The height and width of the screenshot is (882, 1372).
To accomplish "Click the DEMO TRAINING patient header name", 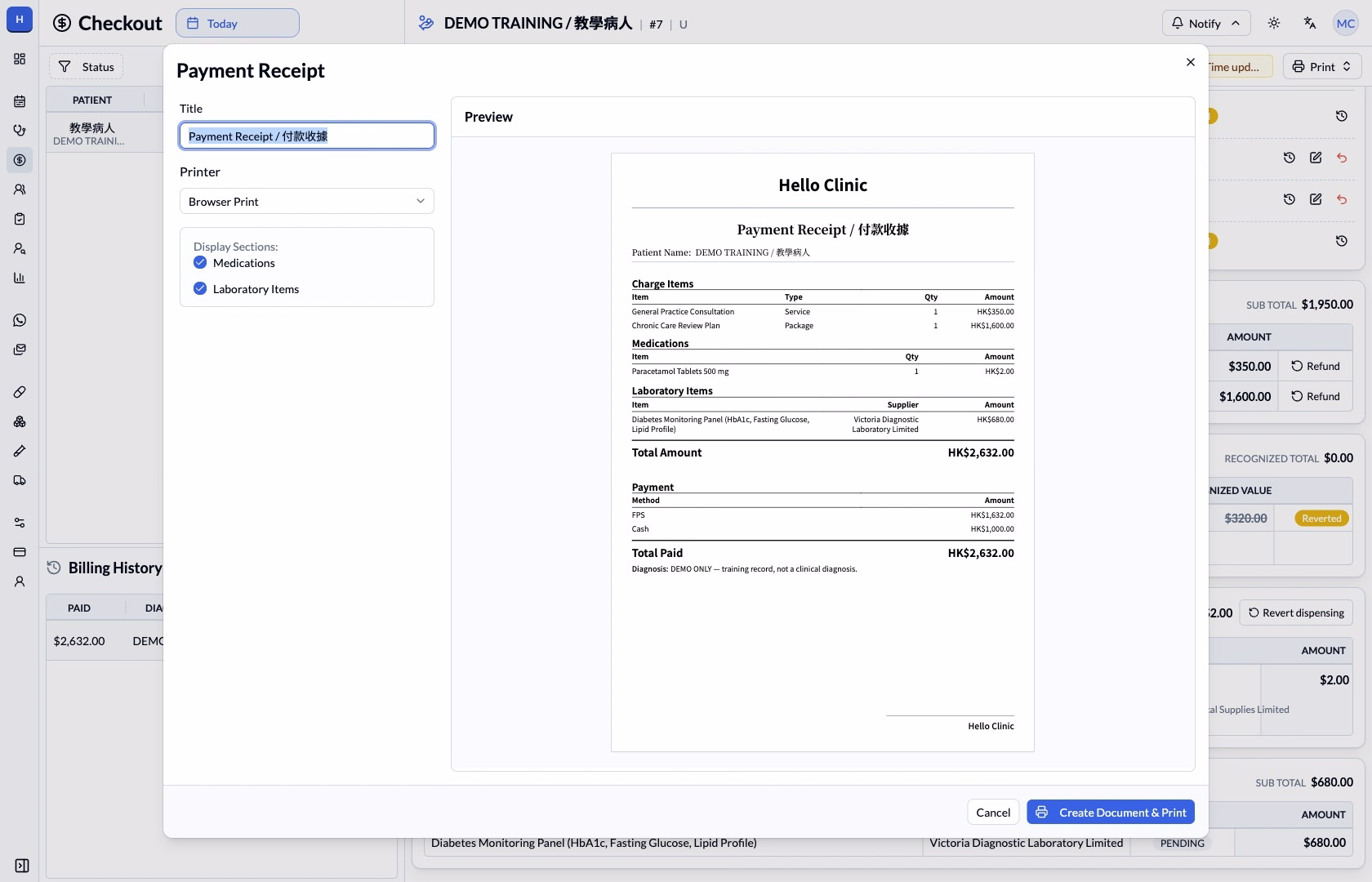I will tap(538, 23).
